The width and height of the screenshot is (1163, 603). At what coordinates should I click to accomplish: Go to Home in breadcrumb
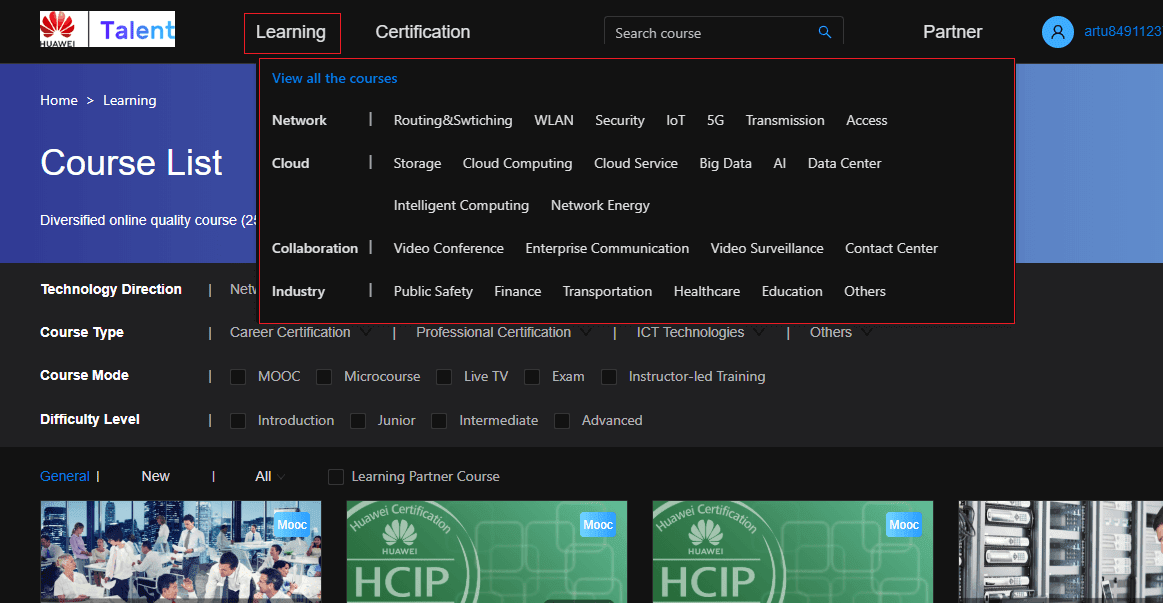[x=58, y=100]
